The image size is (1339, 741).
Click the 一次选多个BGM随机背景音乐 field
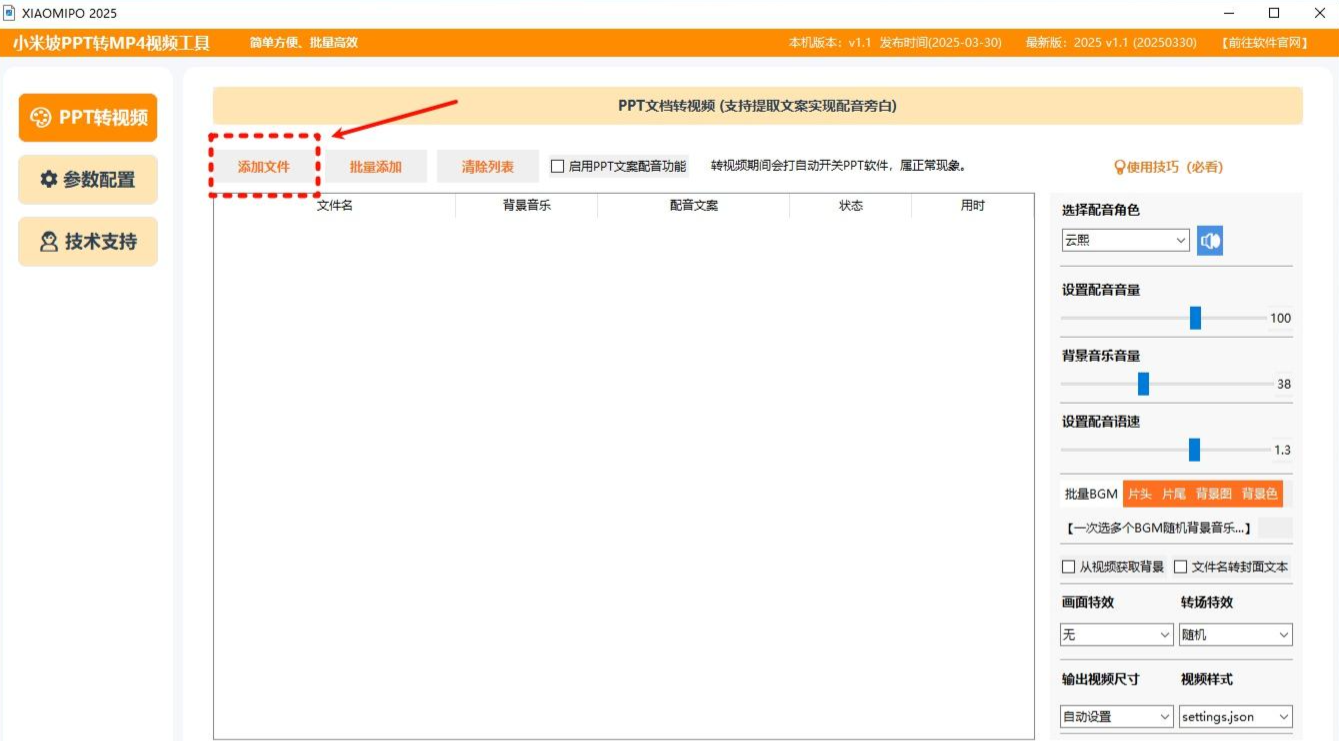1159,528
